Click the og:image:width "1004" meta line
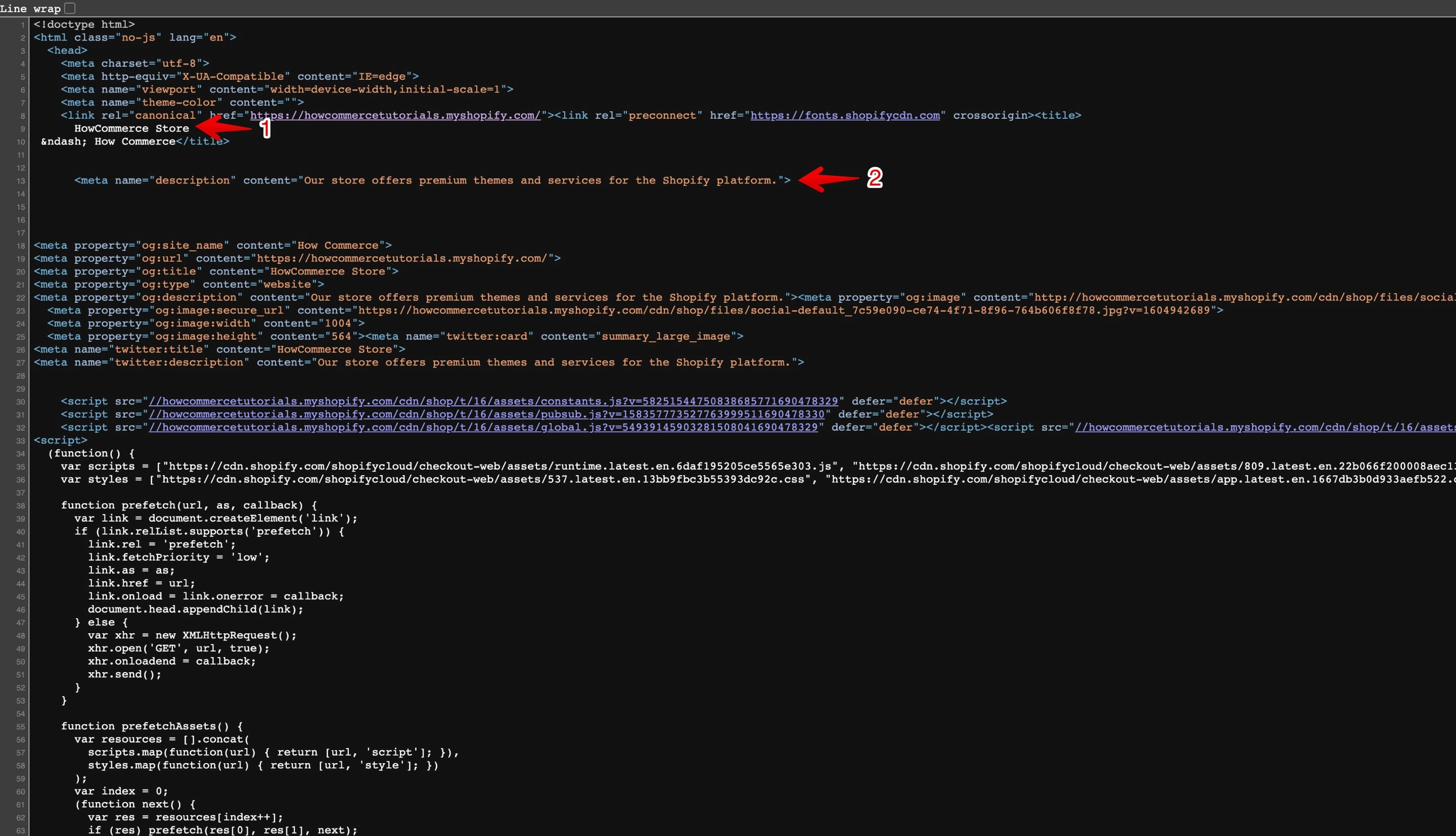The height and width of the screenshot is (836, 1456). [206, 323]
